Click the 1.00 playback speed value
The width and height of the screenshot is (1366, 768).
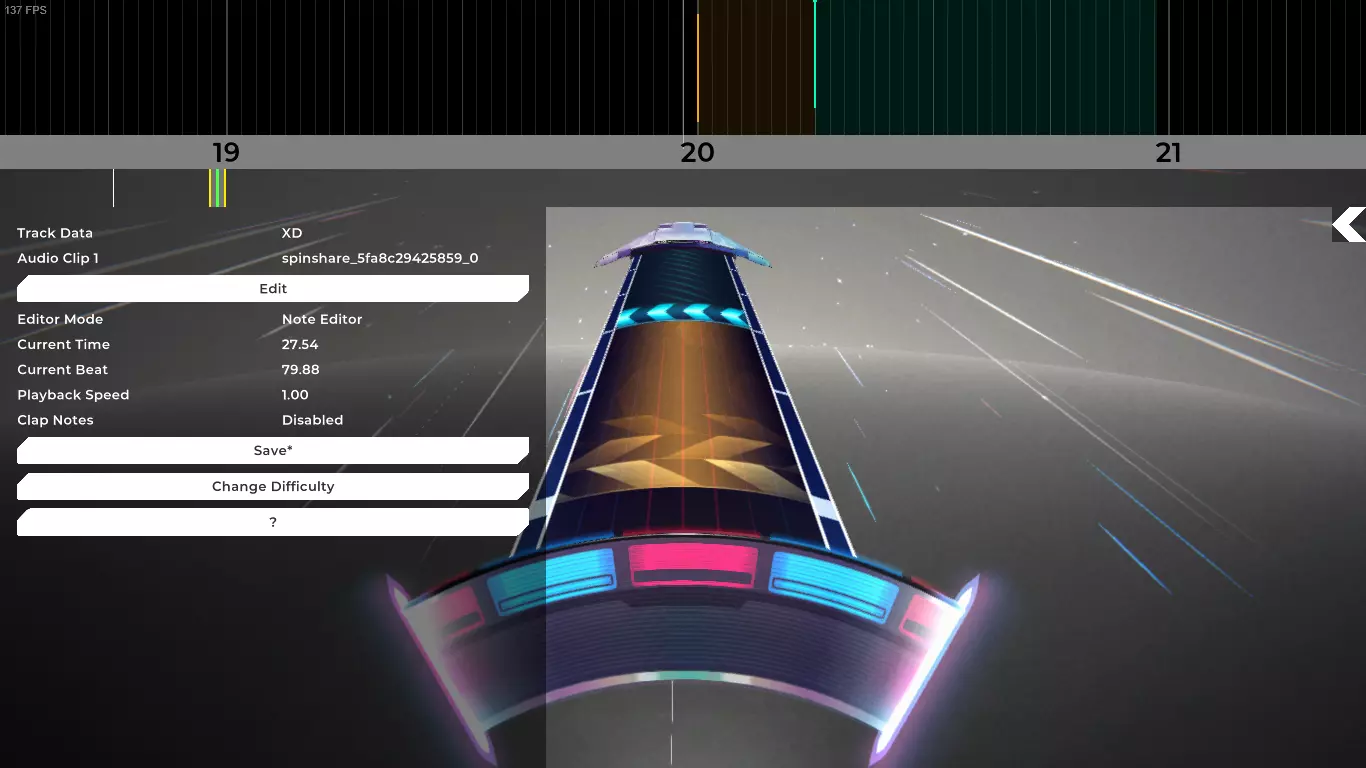[295, 395]
